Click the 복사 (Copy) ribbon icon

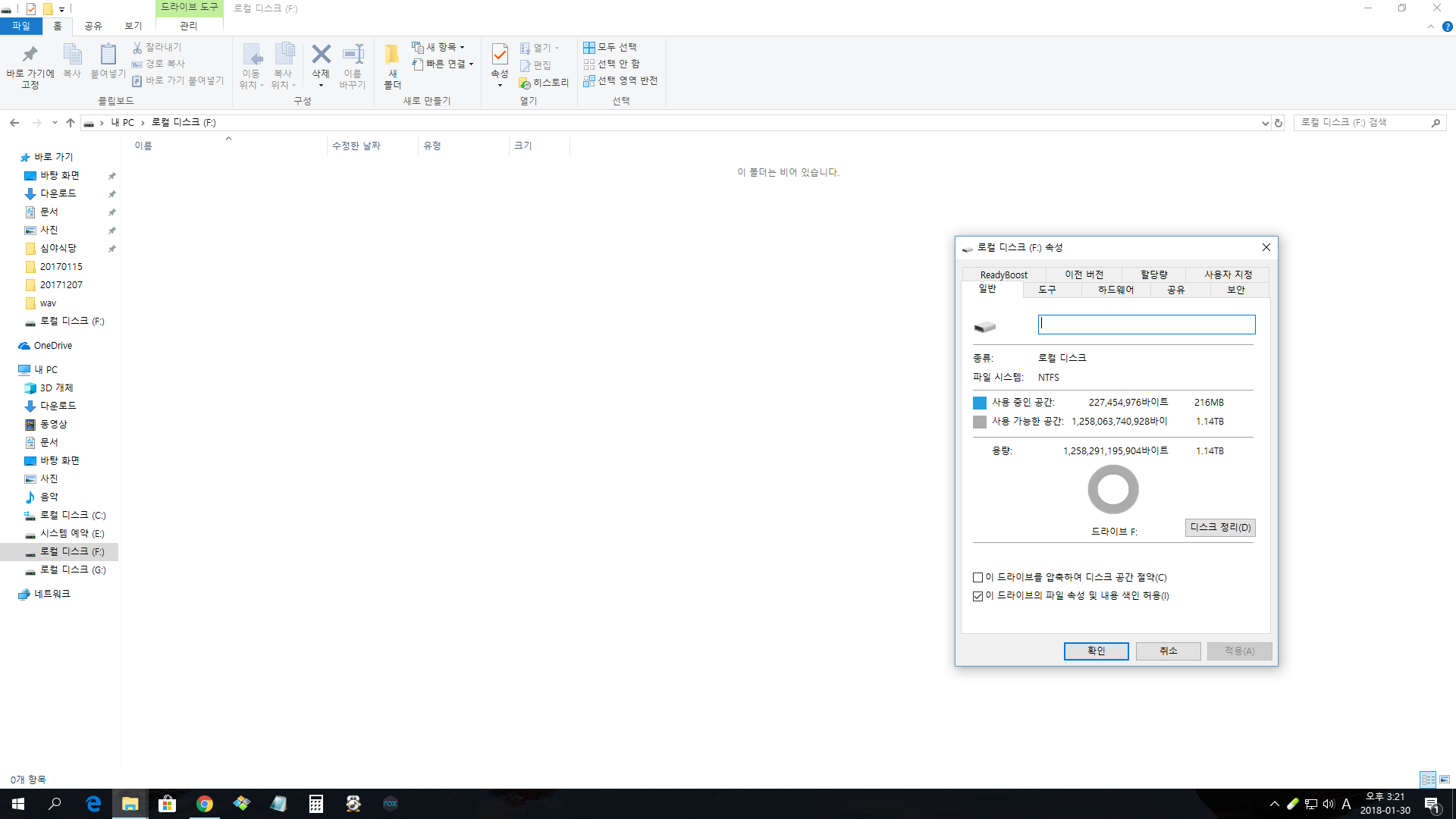click(72, 61)
